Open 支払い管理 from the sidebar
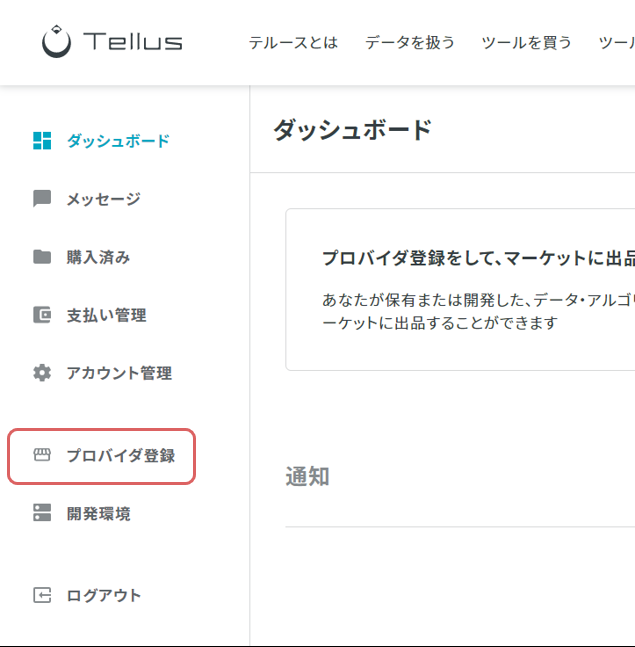The height and width of the screenshot is (647, 635). point(106,315)
